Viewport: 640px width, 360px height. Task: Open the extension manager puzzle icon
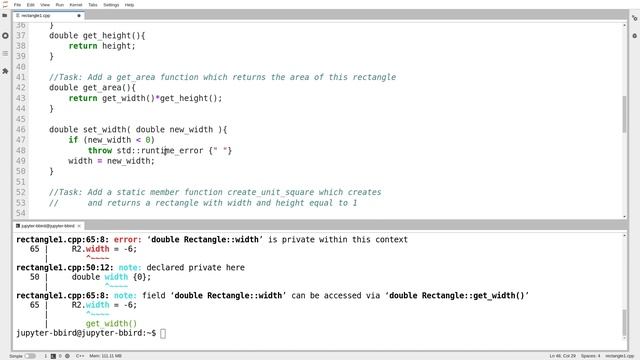click(x=5, y=71)
